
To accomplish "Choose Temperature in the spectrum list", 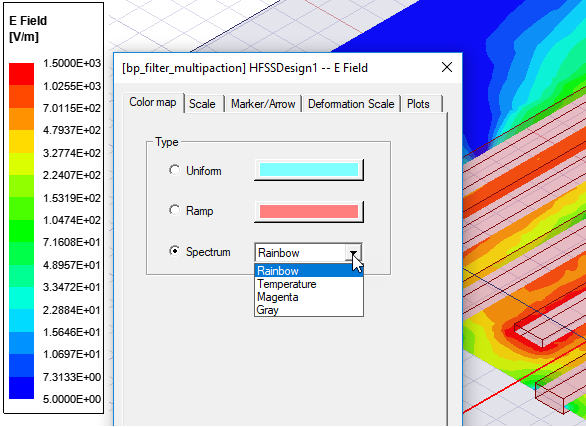I will pyautogui.click(x=309, y=284).
